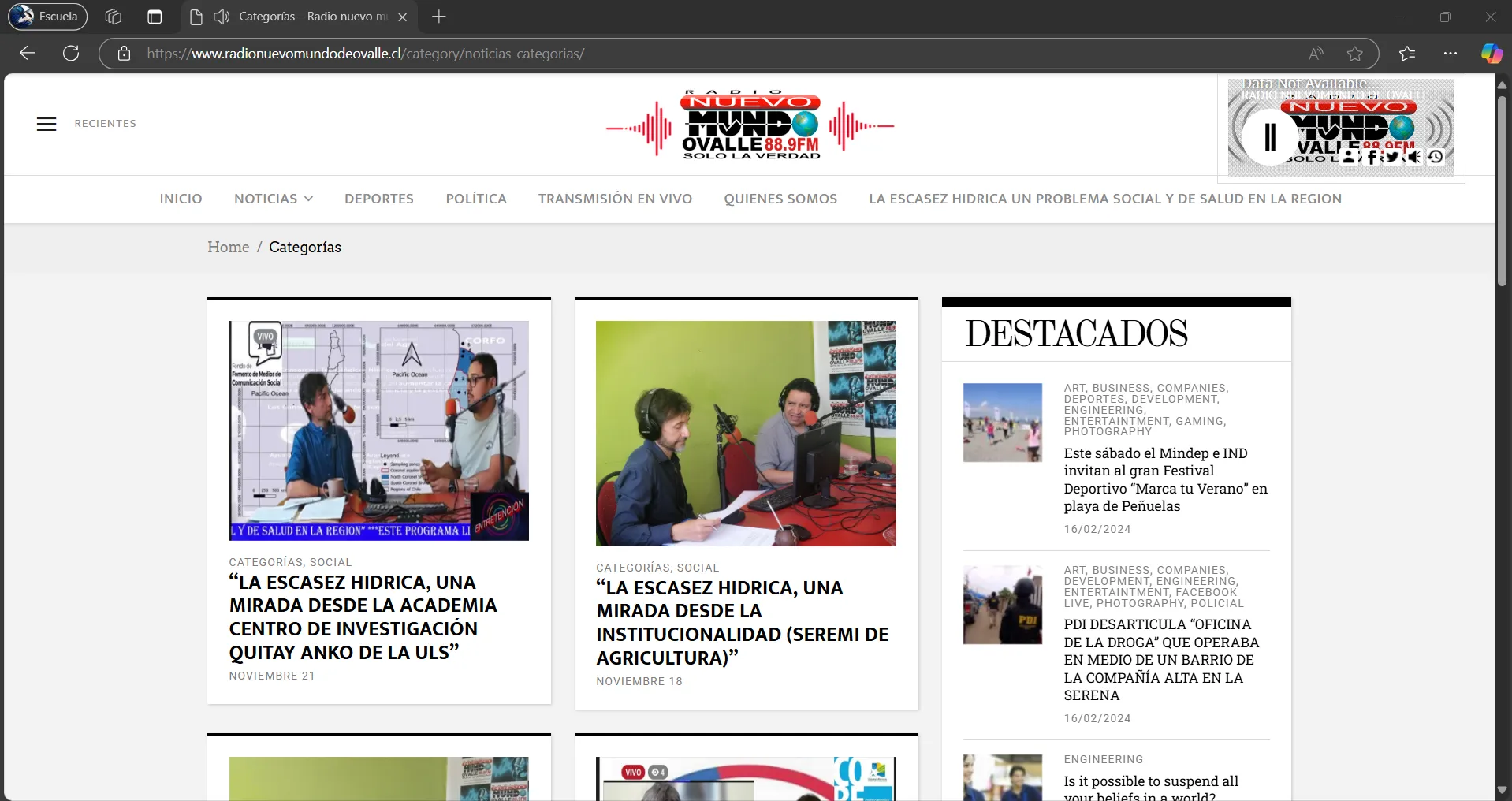The image size is (1512, 801).
Task: Open the QUIENES SOMOS page
Action: [x=780, y=199]
